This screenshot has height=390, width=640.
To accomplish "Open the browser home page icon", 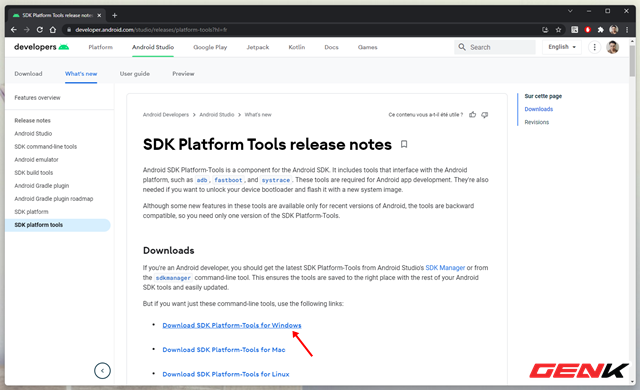I will coord(53,30).
